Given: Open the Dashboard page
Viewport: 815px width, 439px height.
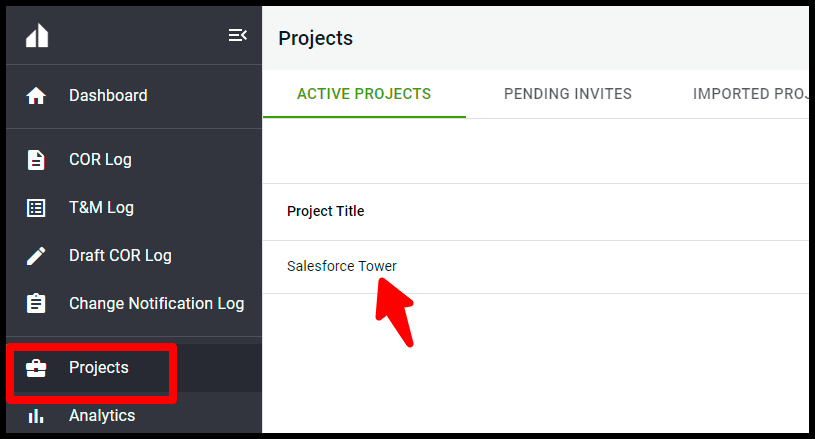Looking at the screenshot, I should [108, 96].
